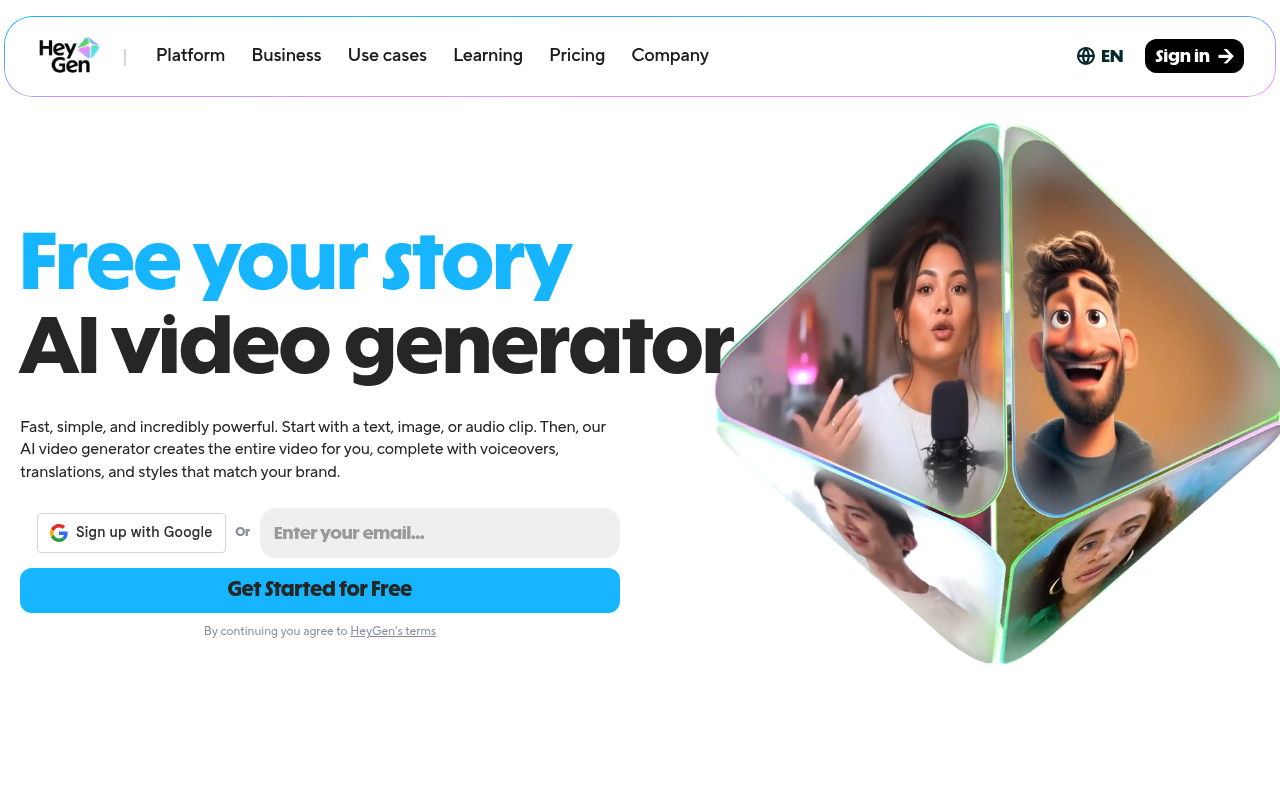Go to the Pricing page
1280x800 pixels.
(577, 55)
